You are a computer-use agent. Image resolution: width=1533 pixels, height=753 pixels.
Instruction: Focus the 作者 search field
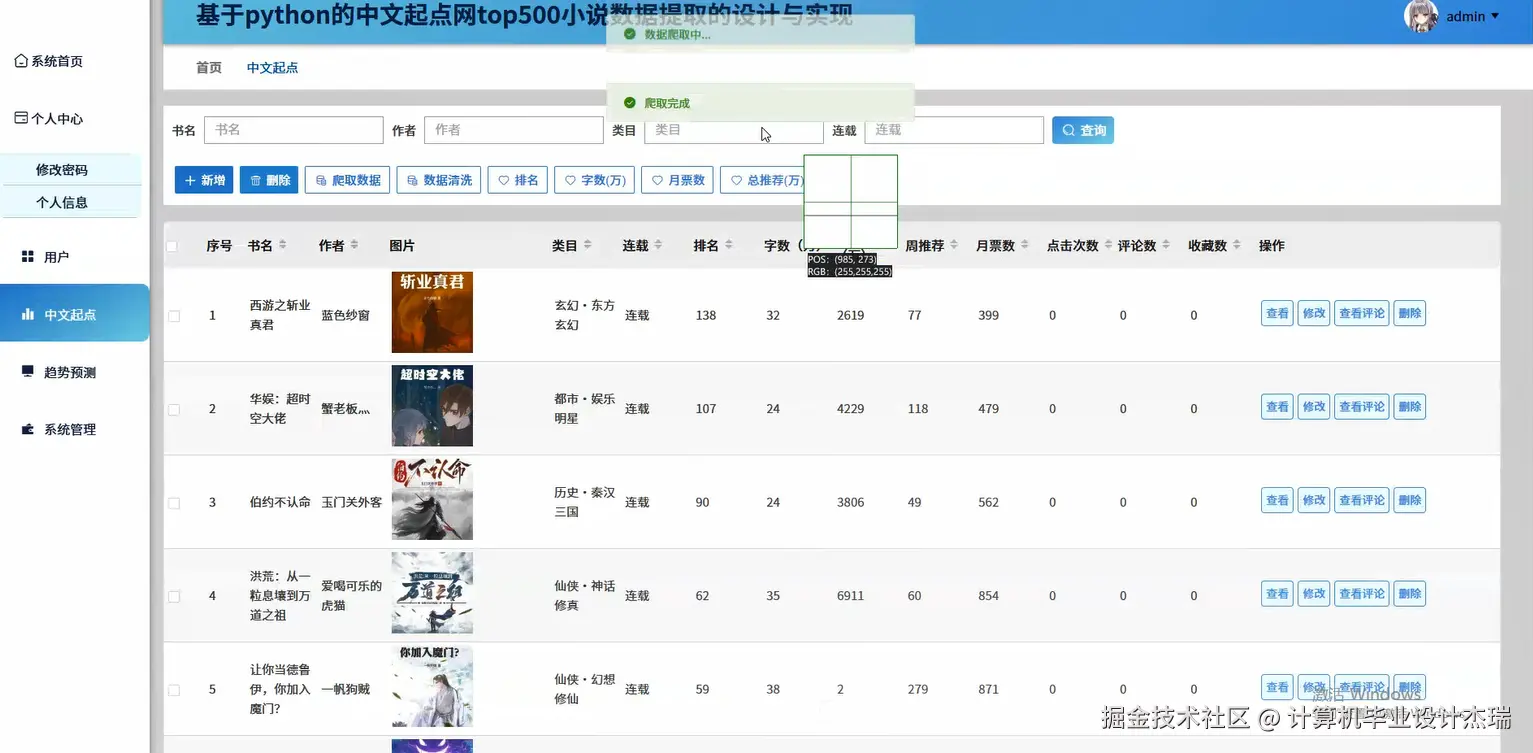(514, 130)
